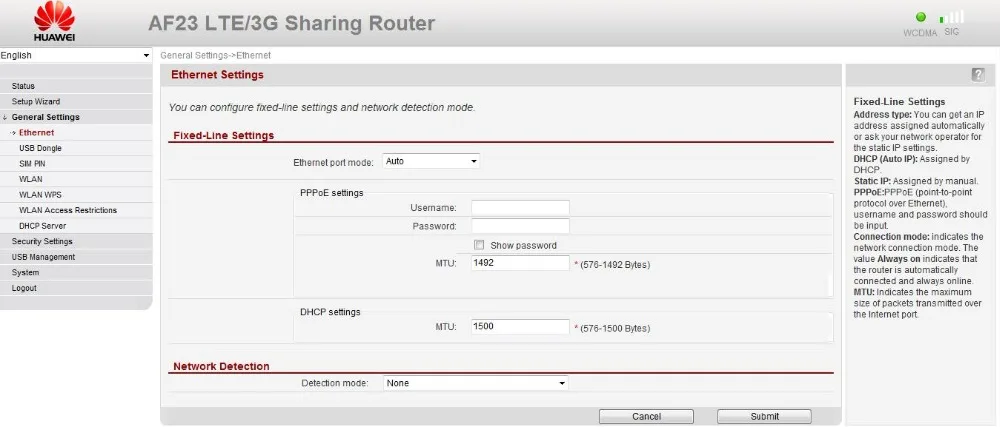Viewport: 1000px width, 427px height.
Task: Click the Ethernet port mode label
Action: (x=334, y=163)
